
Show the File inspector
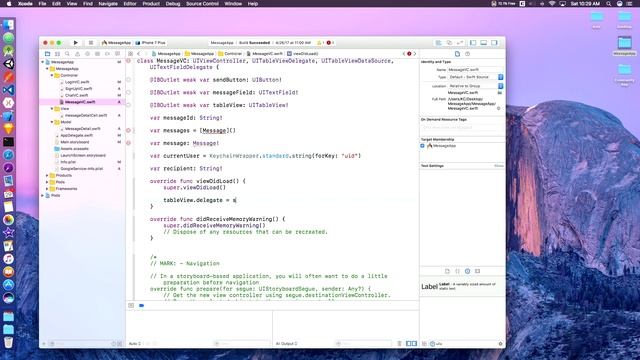click(457, 54)
